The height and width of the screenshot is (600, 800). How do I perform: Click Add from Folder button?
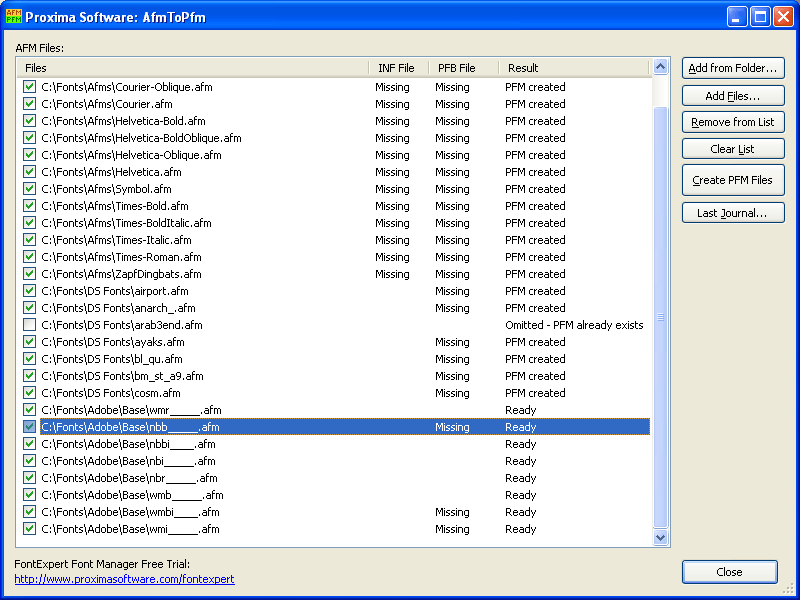click(x=733, y=68)
